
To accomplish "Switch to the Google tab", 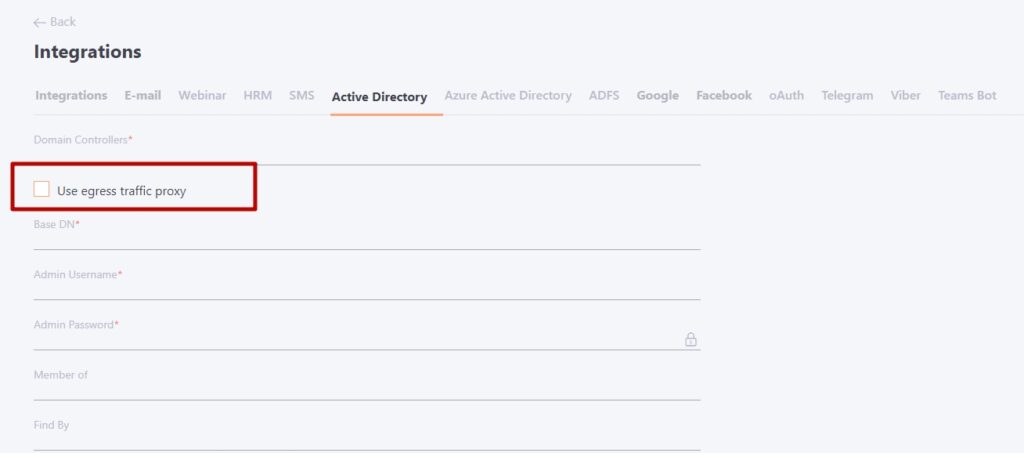I will [658, 95].
